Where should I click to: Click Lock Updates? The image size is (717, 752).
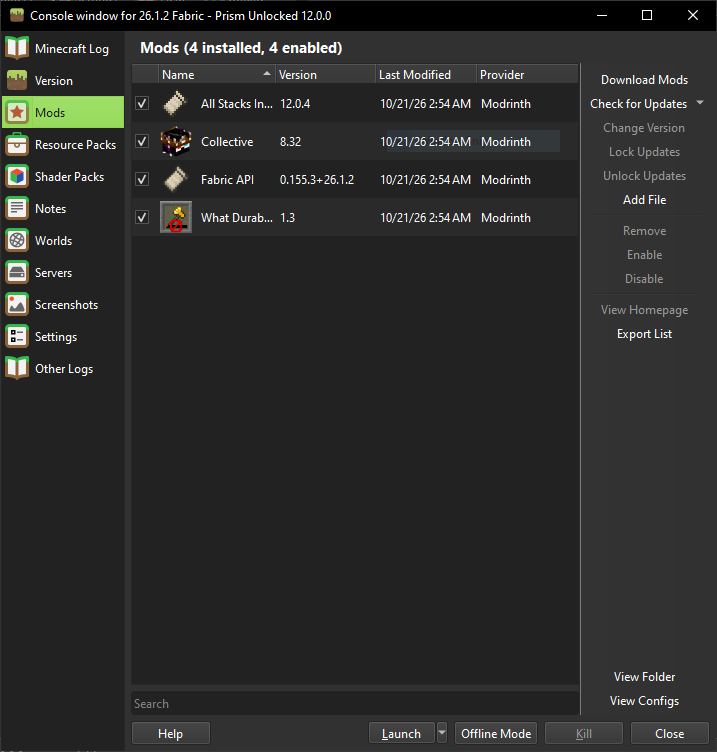644,152
